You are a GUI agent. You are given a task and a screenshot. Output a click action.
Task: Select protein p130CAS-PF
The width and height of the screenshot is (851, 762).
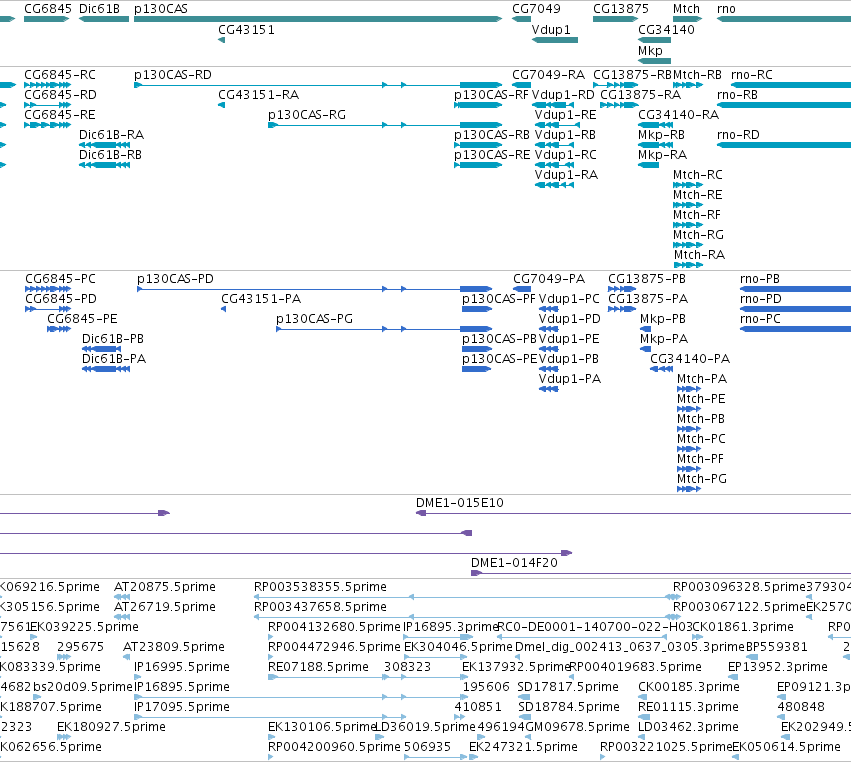(477, 309)
